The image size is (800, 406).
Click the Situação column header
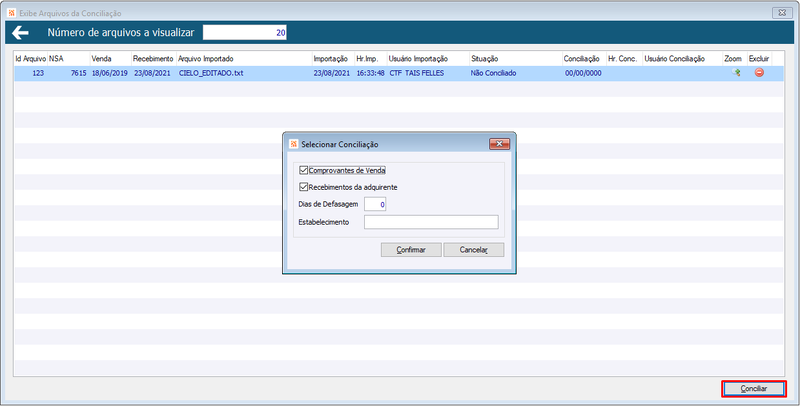pyautogui.click(x=515, y=59)
